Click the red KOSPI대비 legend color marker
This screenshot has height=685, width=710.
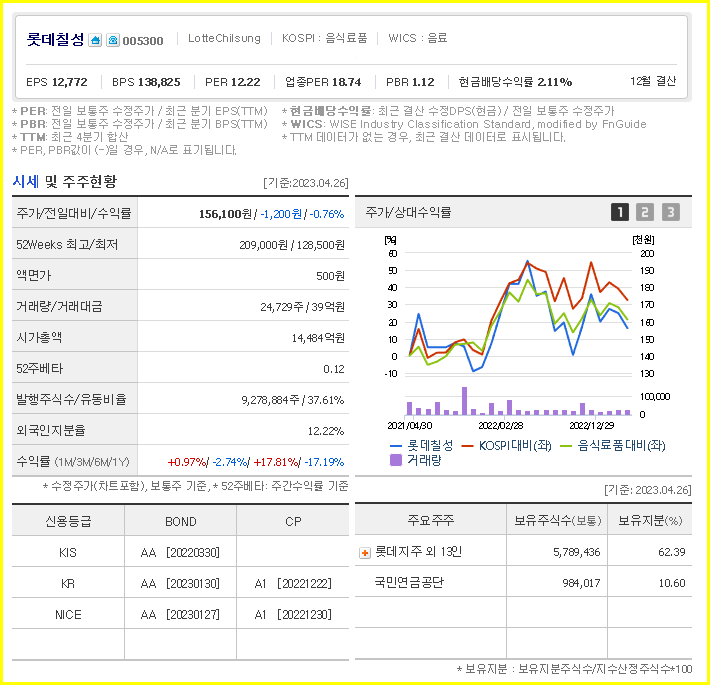467,446
